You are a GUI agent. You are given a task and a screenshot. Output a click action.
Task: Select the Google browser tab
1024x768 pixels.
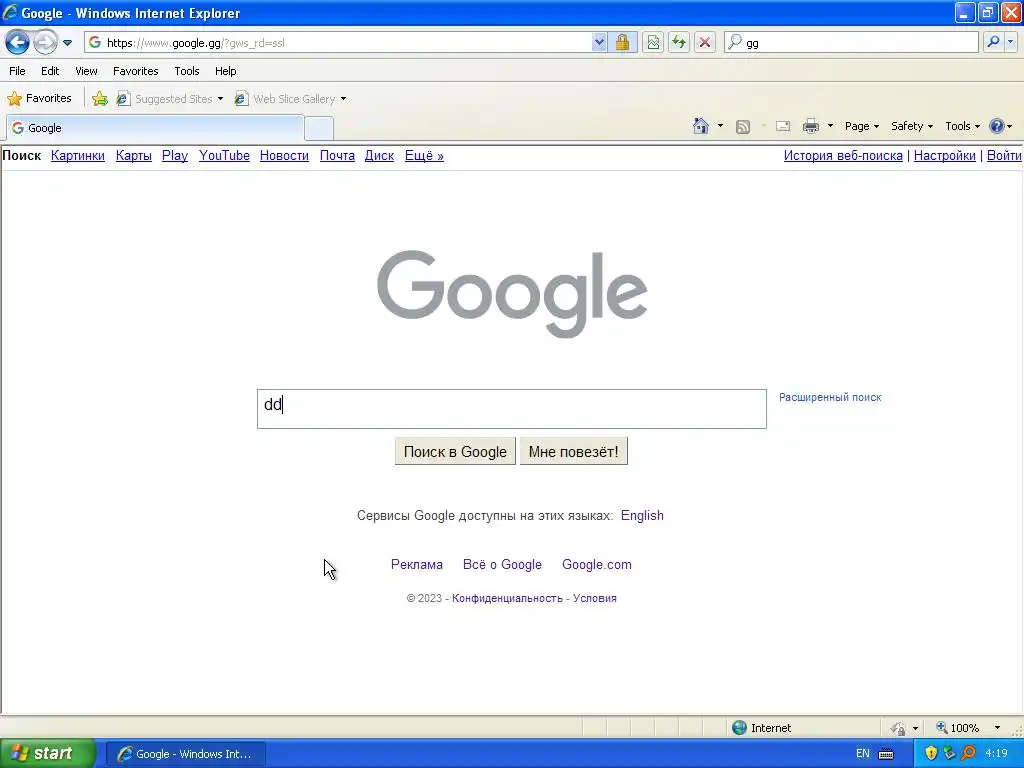tap(155, 128)
